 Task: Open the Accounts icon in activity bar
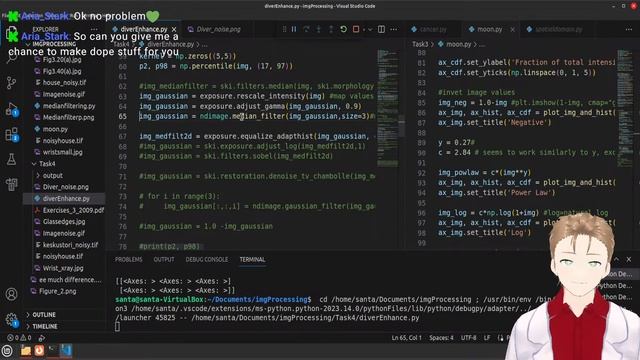tap(11, 294)
